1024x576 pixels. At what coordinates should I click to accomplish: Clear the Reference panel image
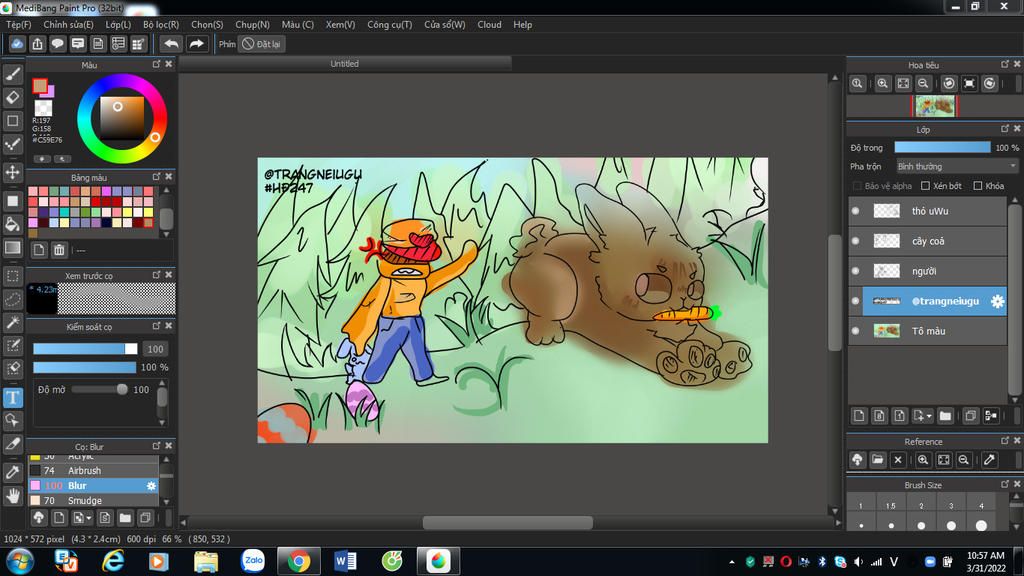tap(898, 460)
